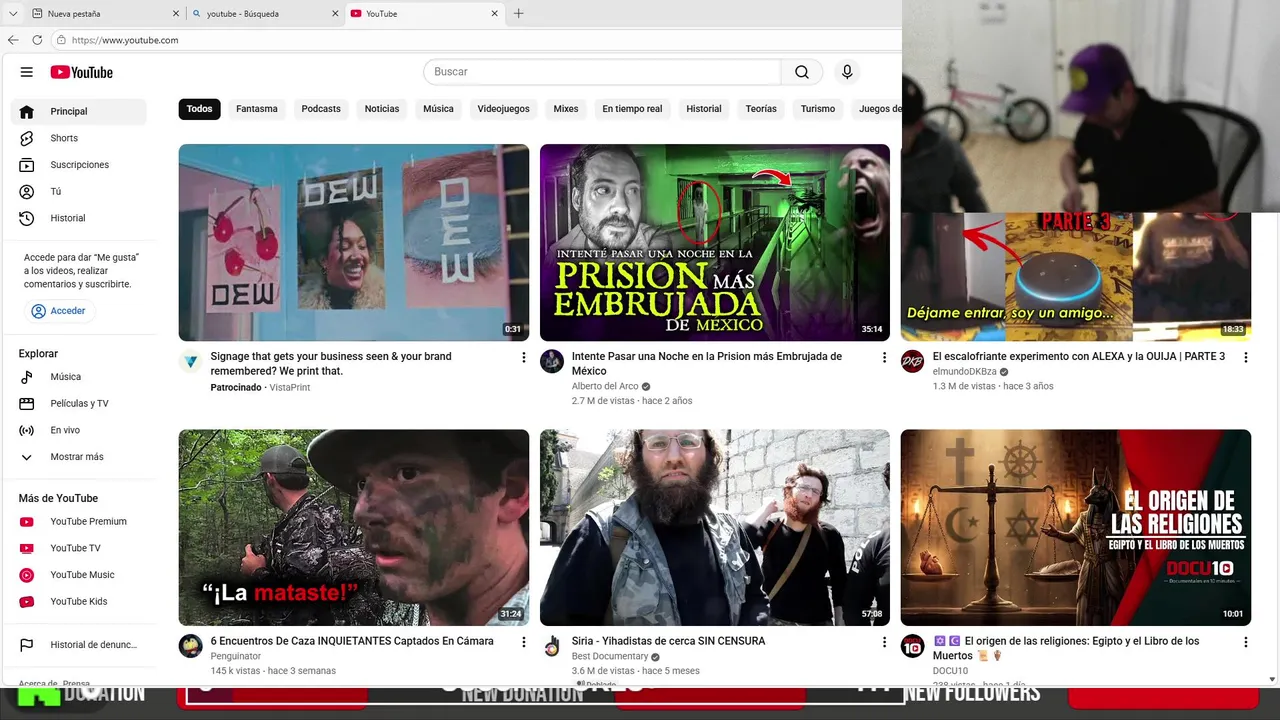Reload the page with refresh button
This screenshot has height=720, width=1280.
[37, 40]
